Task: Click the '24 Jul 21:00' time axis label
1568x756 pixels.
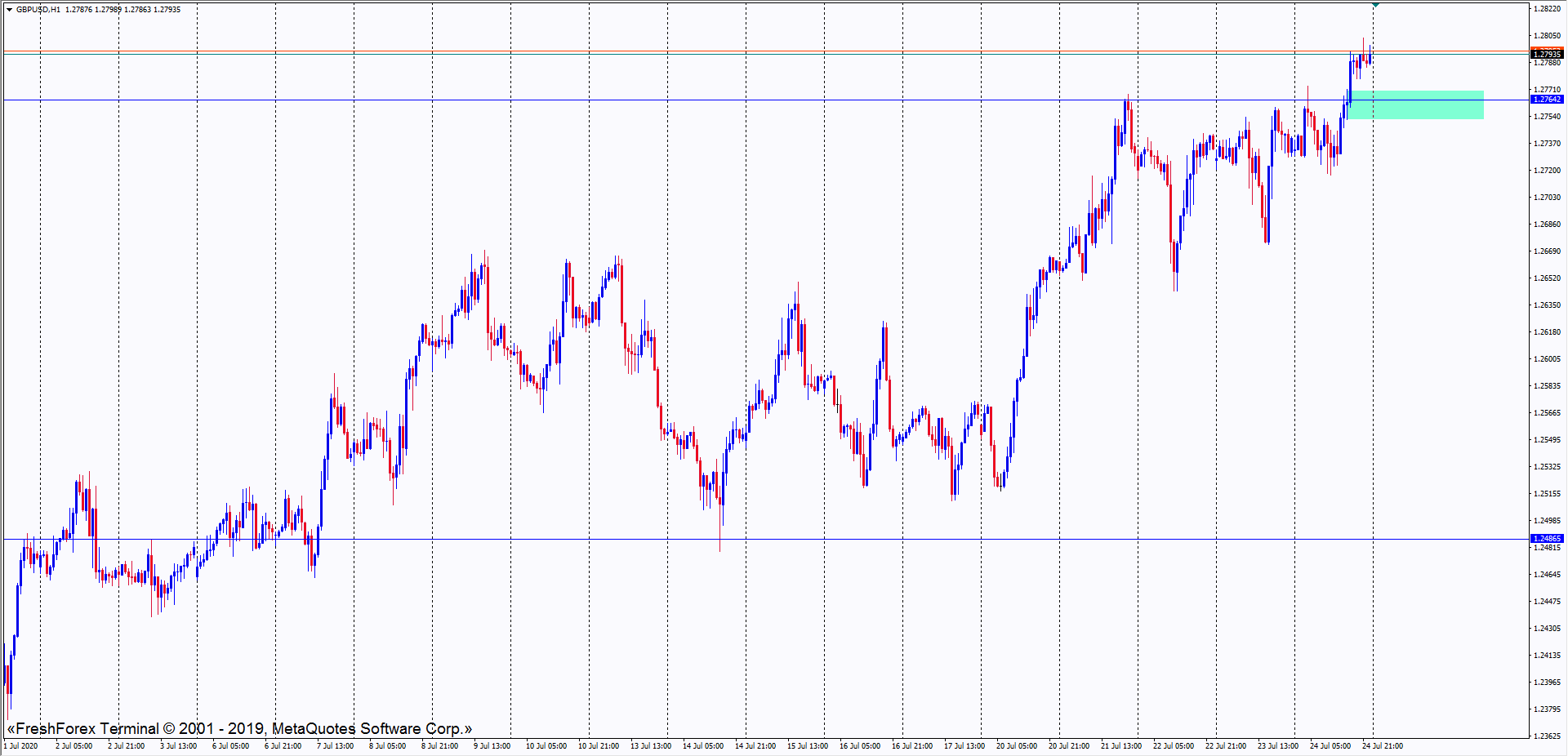Action: coord(1383,745)
